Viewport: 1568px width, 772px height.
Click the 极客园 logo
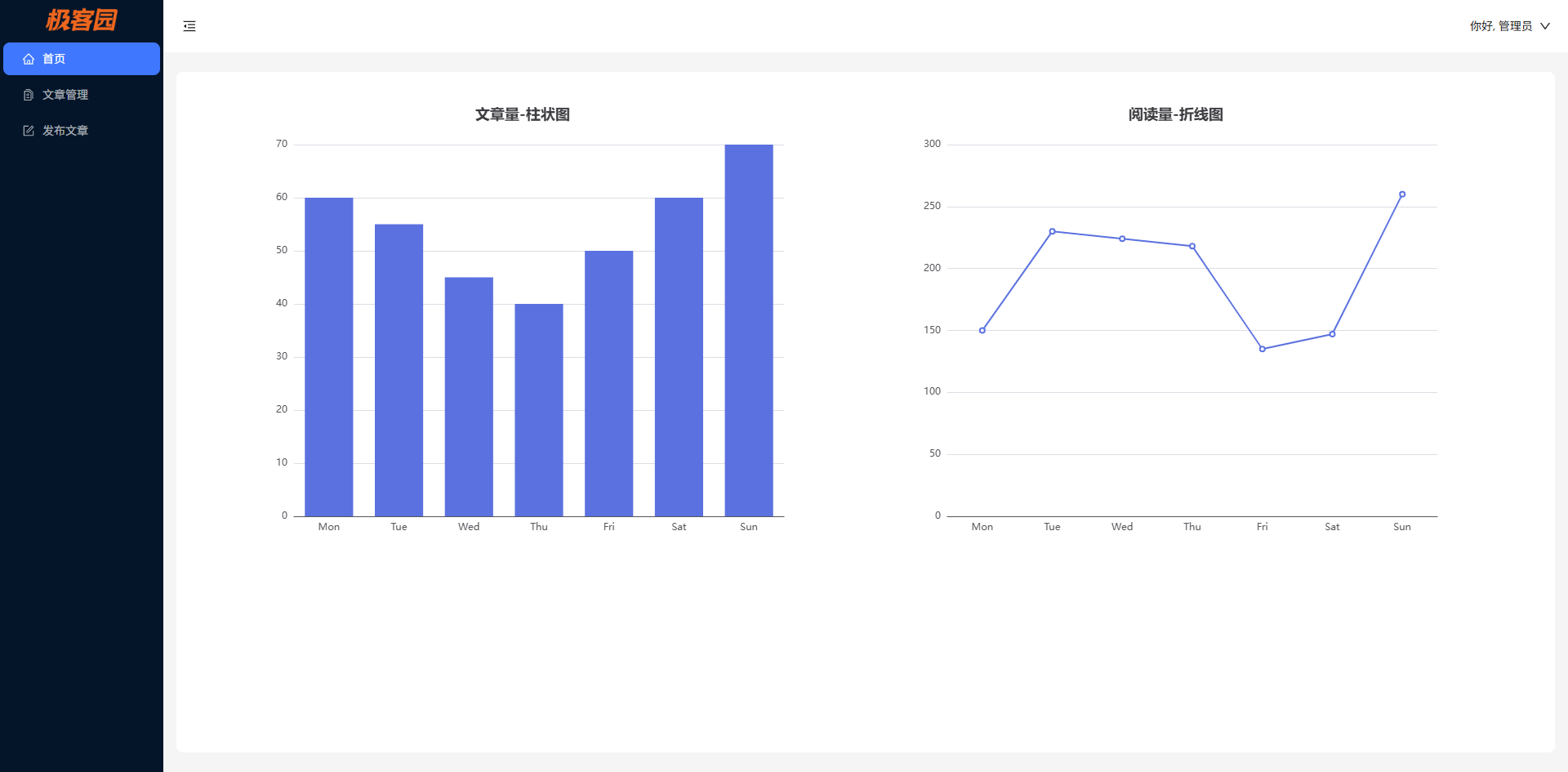pyautogui.click(x=82, y=20)
